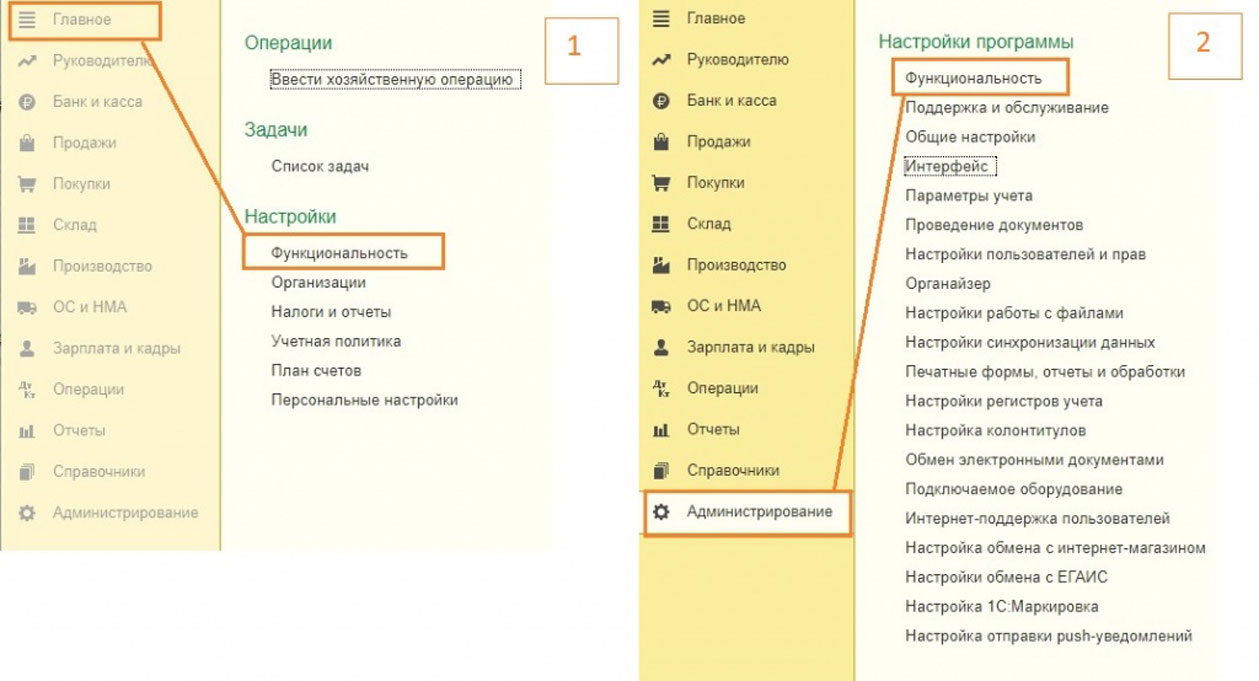Open Настройки регистров учета

click(x=1005, y=401)
